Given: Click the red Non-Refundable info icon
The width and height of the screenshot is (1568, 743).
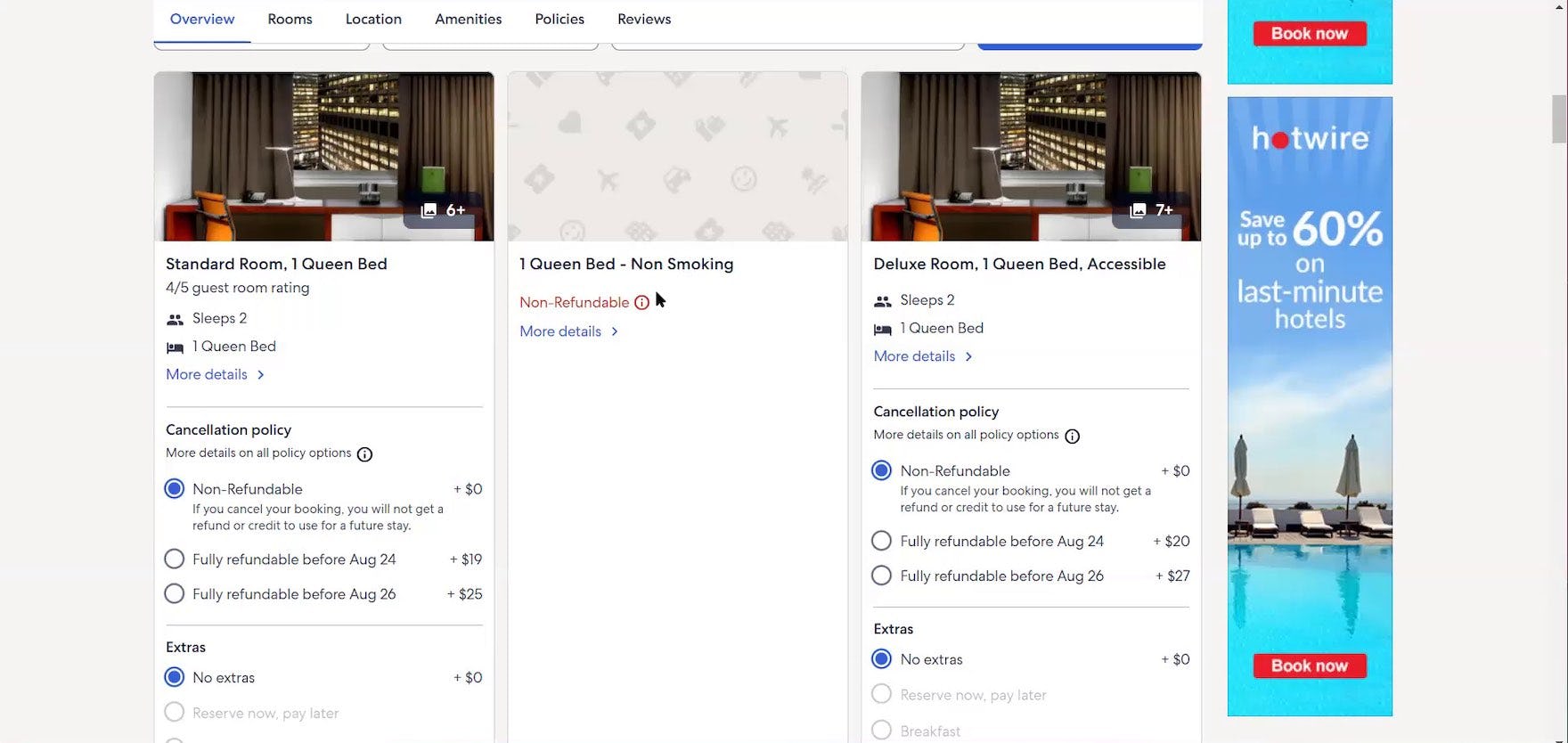Looking at the screenshot, I should [641, 303].
